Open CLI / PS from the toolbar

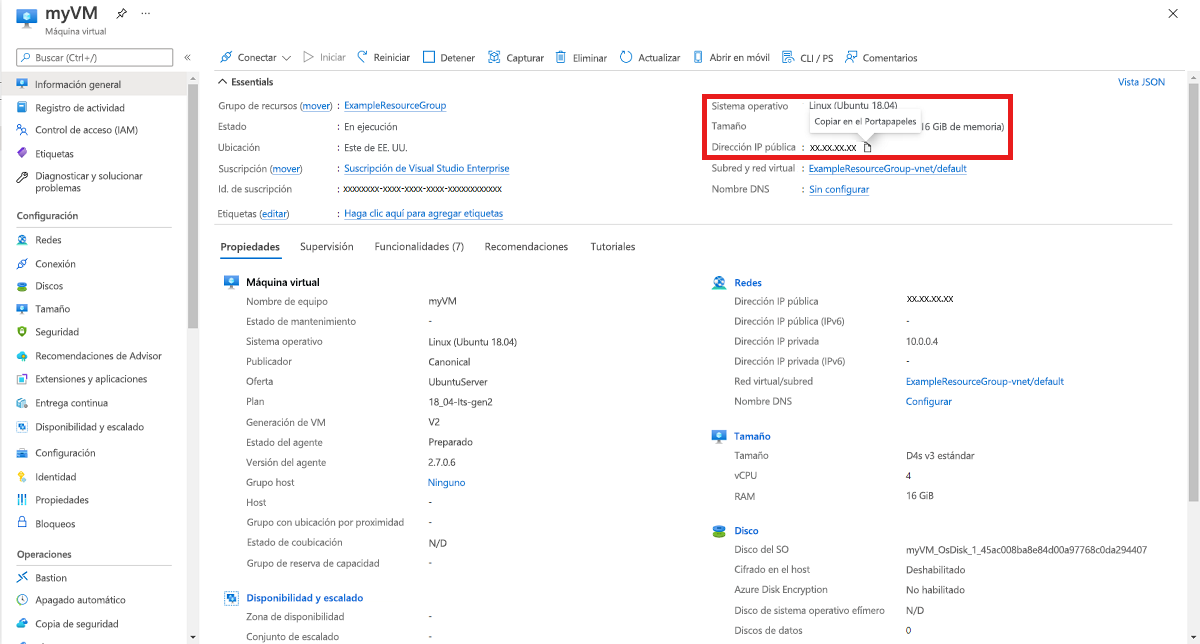click(808, 58)
